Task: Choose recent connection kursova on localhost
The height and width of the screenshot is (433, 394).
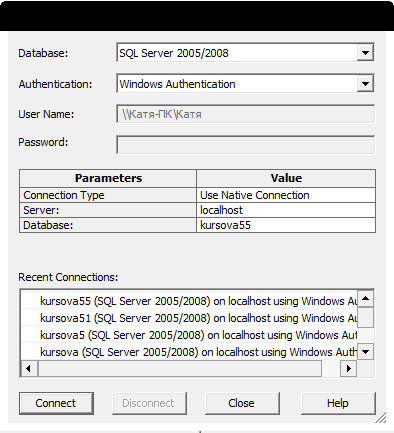Action: pos(189,352)
